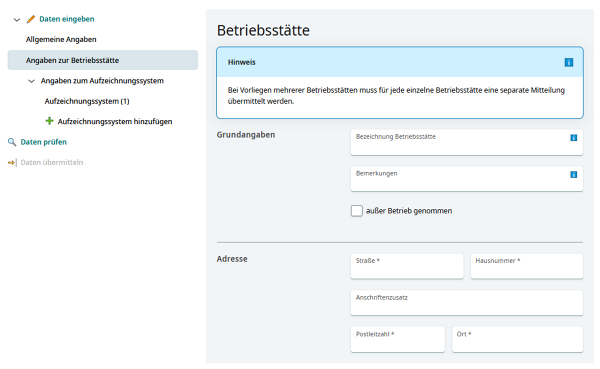Click the arrow icon beside Daten übermitteln
Viewport: 600px width, 369px height.
pos(12,163)
